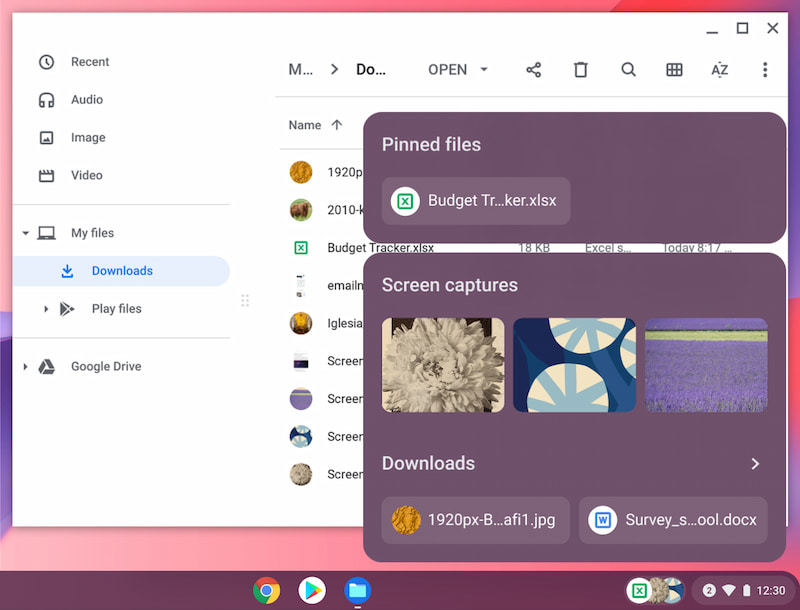Click the trash delete icon
Image resolution: width=800 pixels, height=610 pixels.
(581, 70)
